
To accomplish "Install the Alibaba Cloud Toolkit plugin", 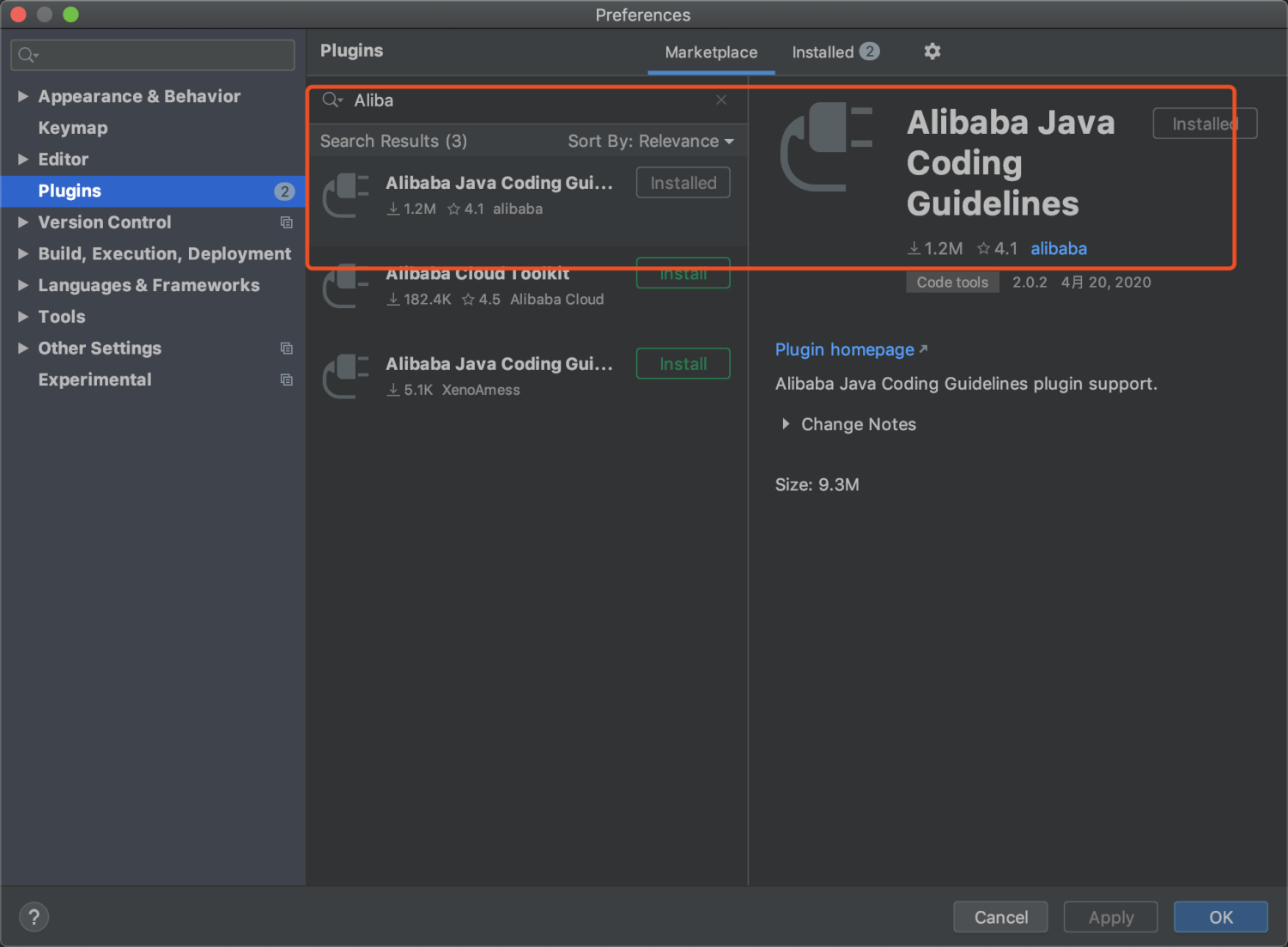I will (683, 273).
